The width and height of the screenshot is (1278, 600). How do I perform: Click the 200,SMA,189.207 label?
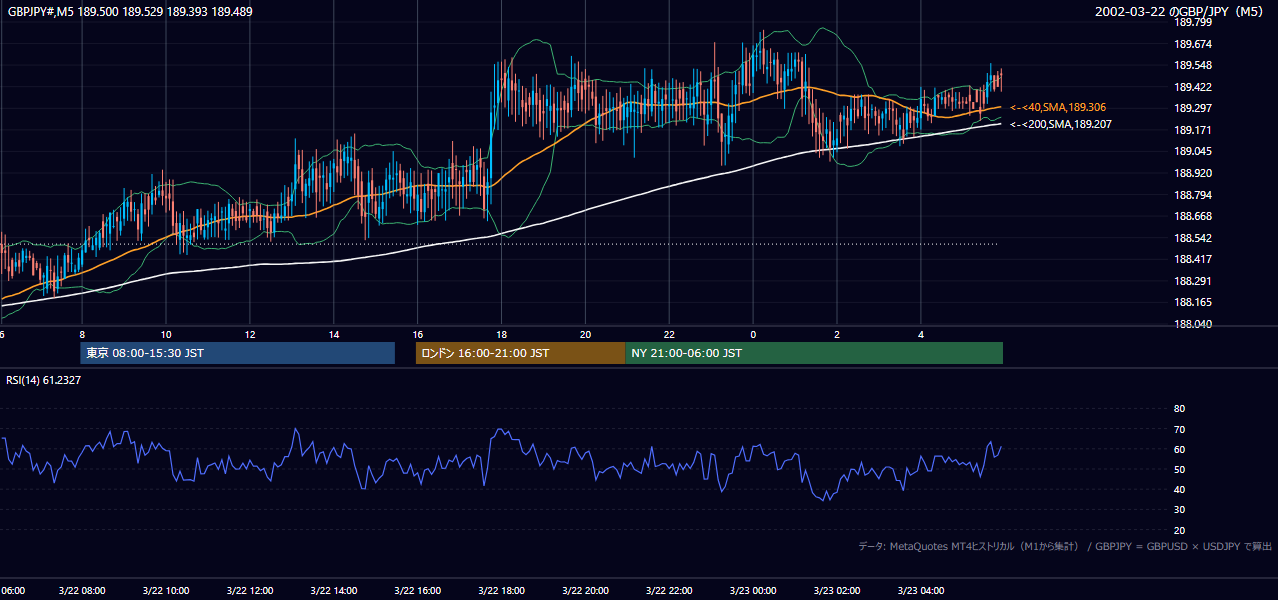click(1061, 125)
